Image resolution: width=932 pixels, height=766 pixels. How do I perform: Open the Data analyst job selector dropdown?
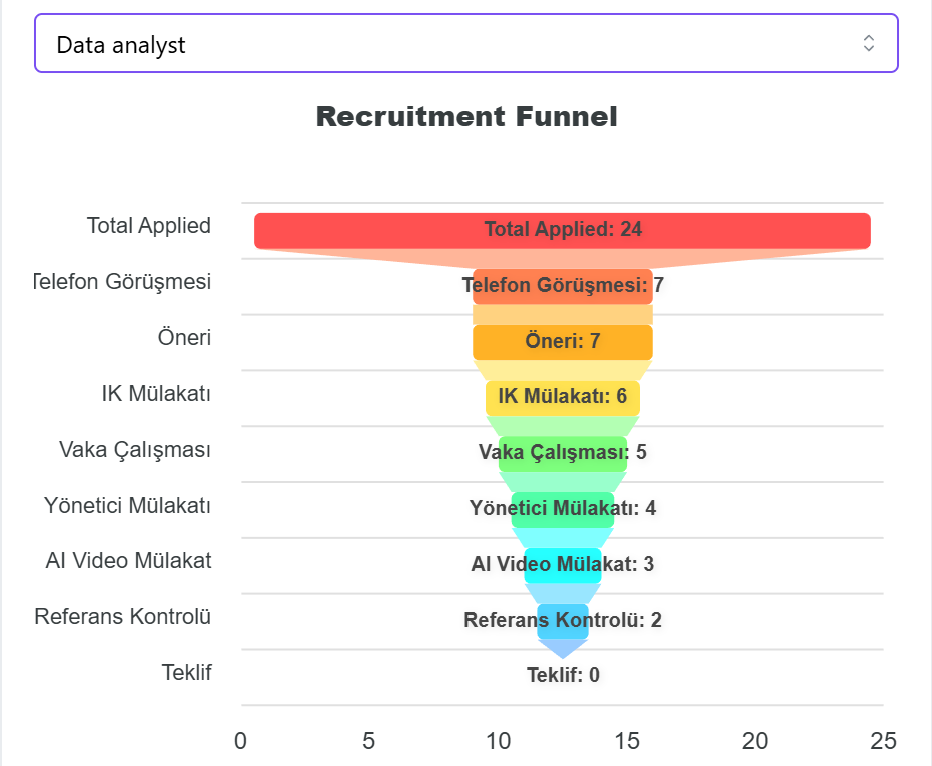(466, 43)
